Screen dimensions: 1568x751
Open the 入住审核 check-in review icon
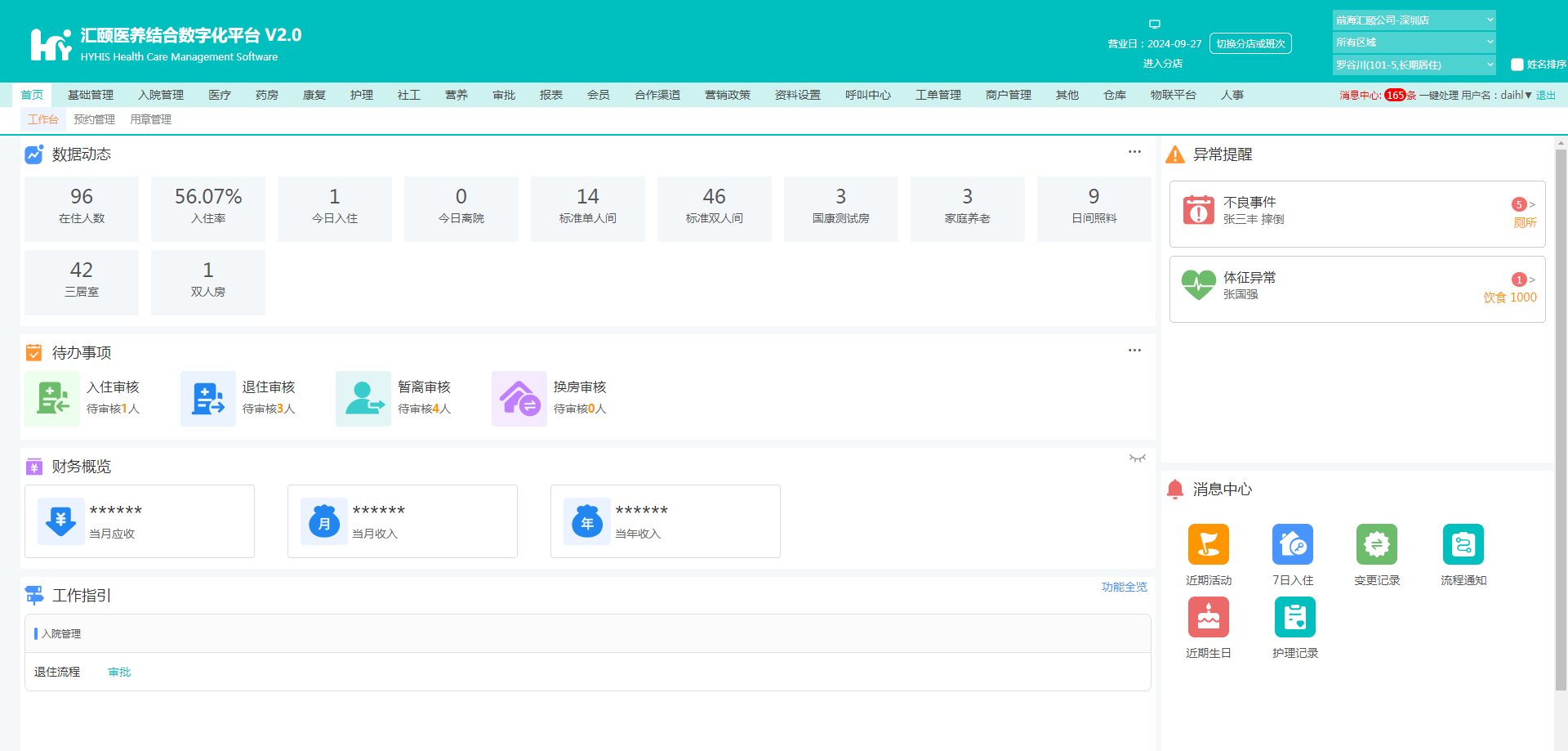tap(52, 398)
